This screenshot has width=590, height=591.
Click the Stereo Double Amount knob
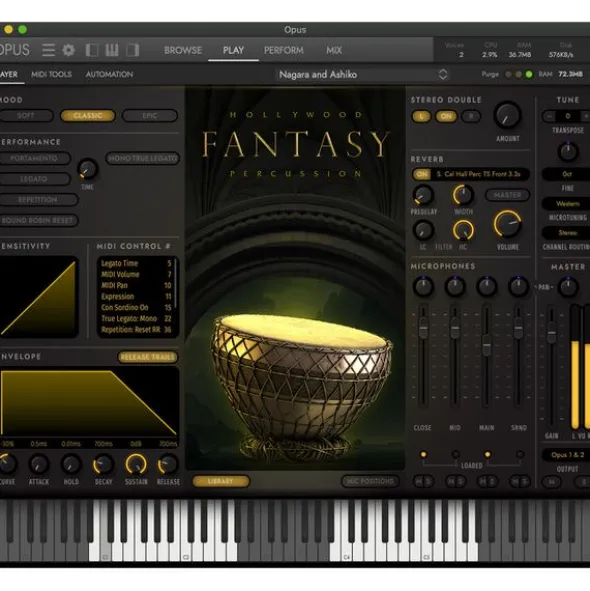pyautogui.click(x=507, y=115)
